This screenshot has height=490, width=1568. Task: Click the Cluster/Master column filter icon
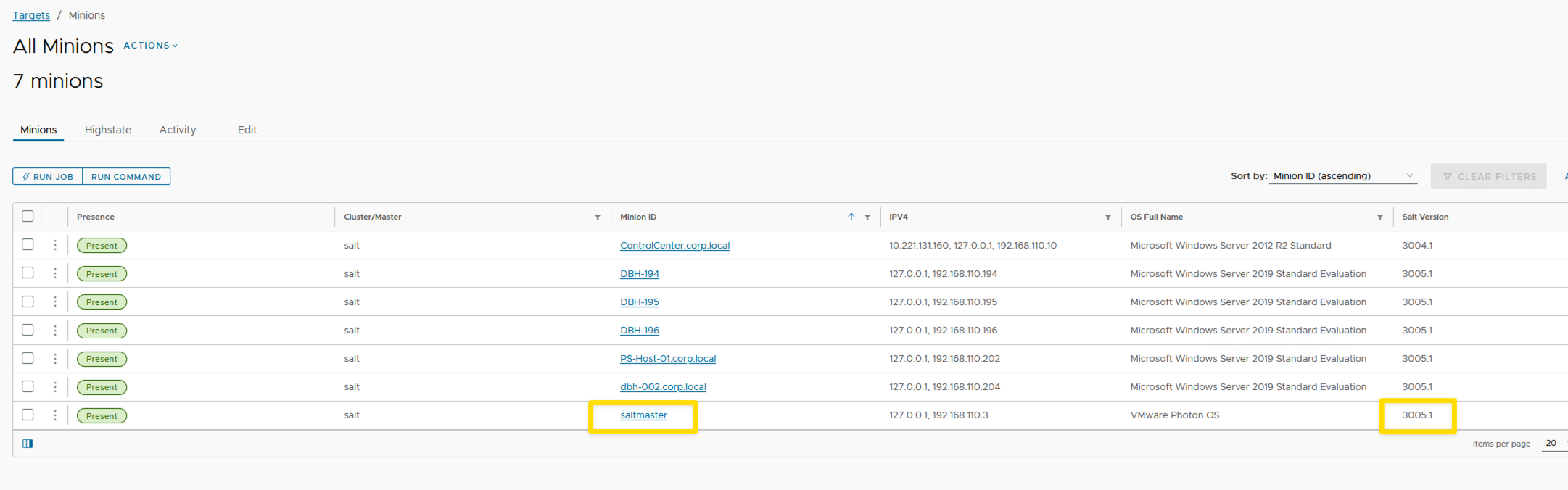coord(598,217)
